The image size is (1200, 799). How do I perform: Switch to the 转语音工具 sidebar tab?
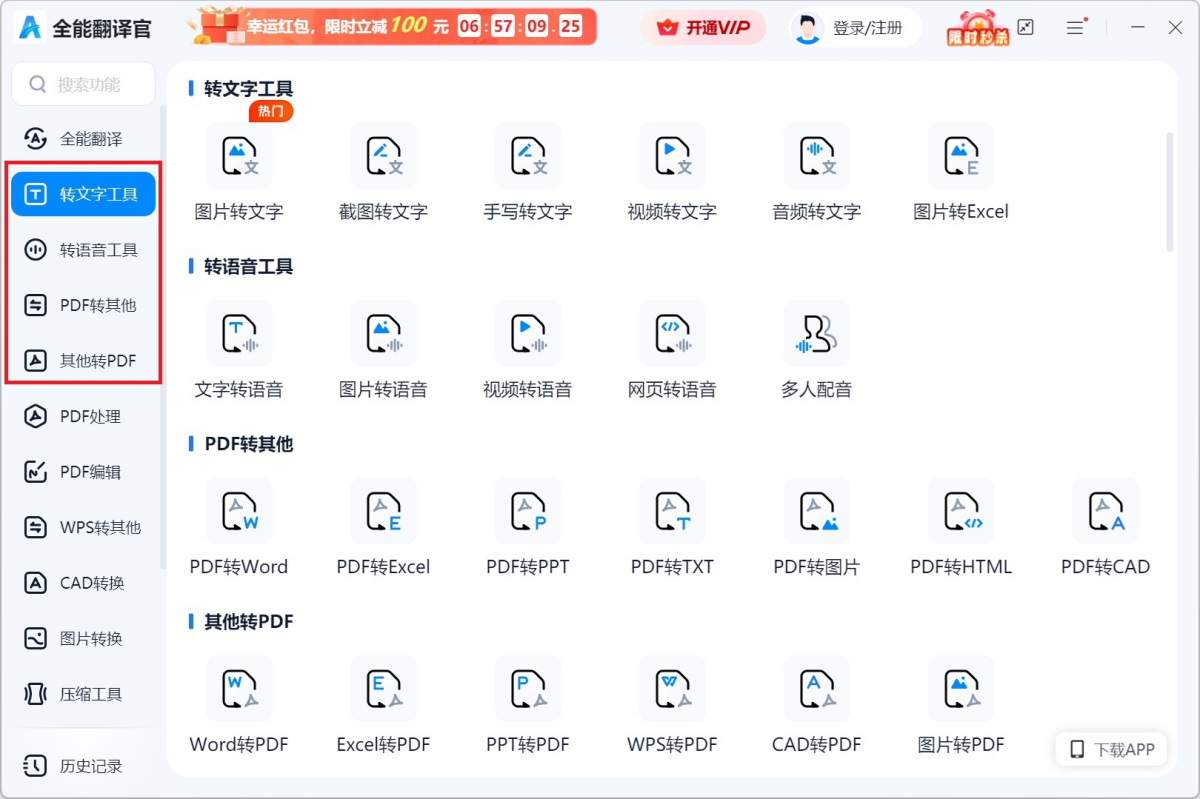pos(83,250)
